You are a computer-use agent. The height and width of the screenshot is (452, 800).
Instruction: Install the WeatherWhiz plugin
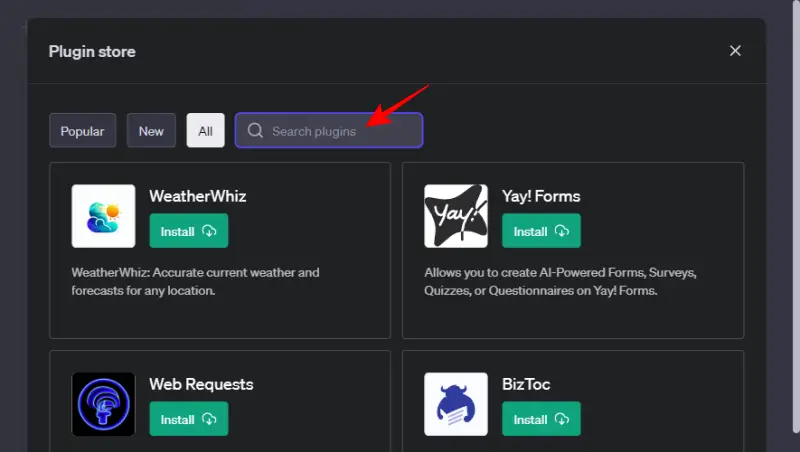(x=188, y=231)
